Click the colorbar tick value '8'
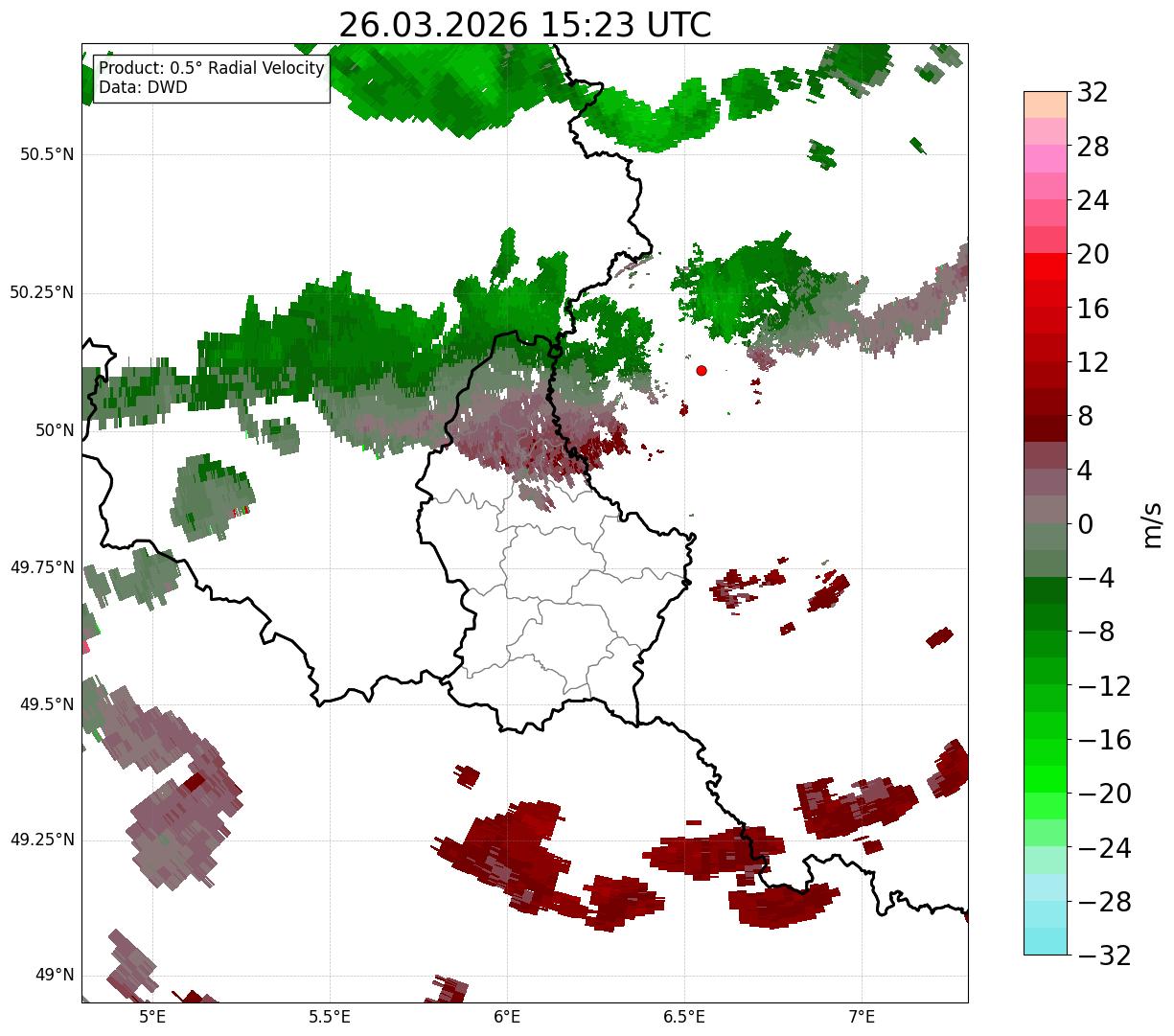Screen dimensions: 1174x1036 (1085, 417)
